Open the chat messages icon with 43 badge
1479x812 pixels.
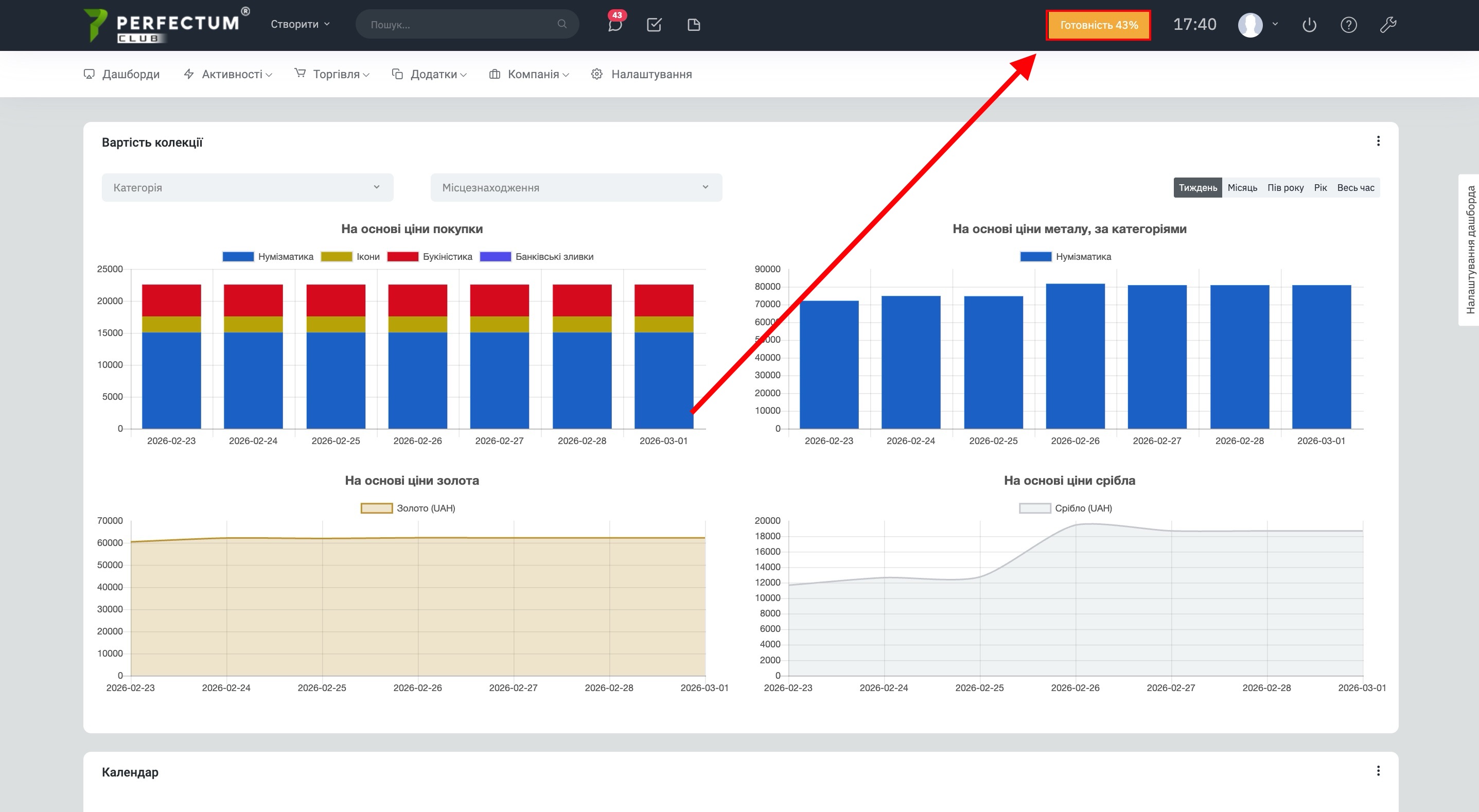[615, 25]
